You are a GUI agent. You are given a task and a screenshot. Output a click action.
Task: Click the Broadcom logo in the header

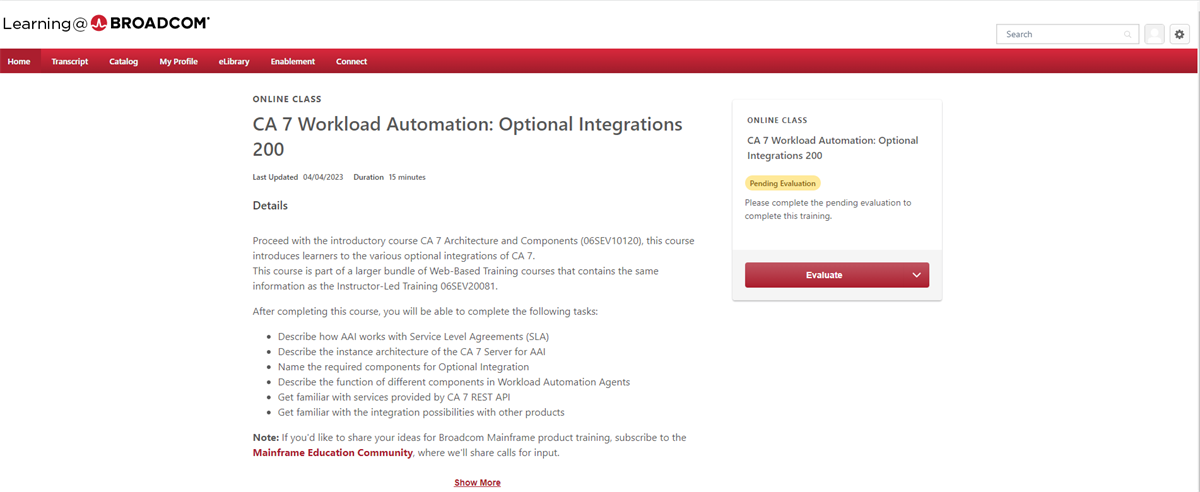pyautogui.click(x=106, y=21)
